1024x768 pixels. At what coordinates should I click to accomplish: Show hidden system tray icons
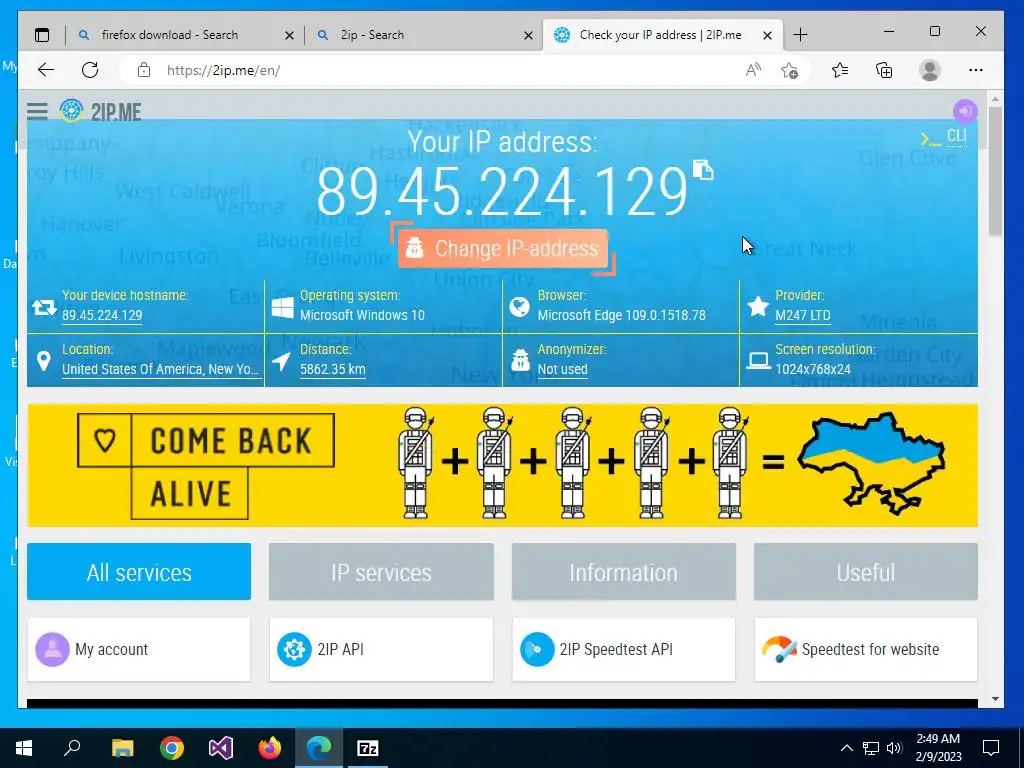846,748
